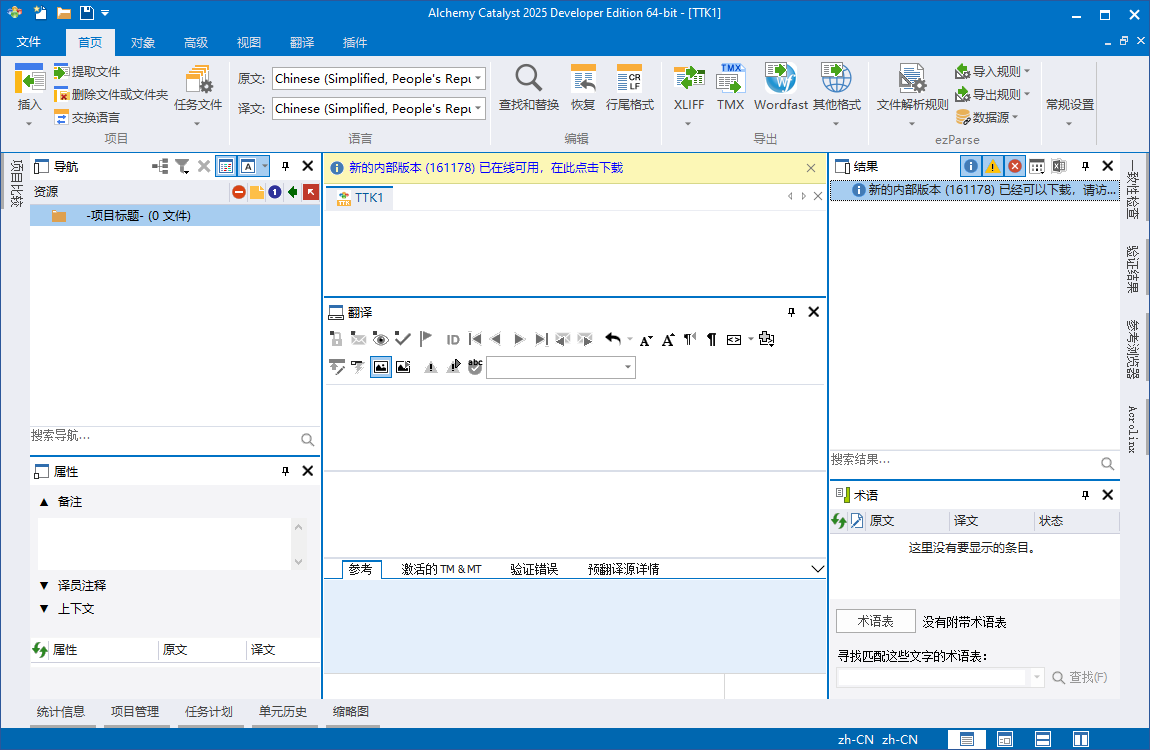1150x750 pixels.
Task: Open the 文件 menu
Action: [x=29, y=42]
